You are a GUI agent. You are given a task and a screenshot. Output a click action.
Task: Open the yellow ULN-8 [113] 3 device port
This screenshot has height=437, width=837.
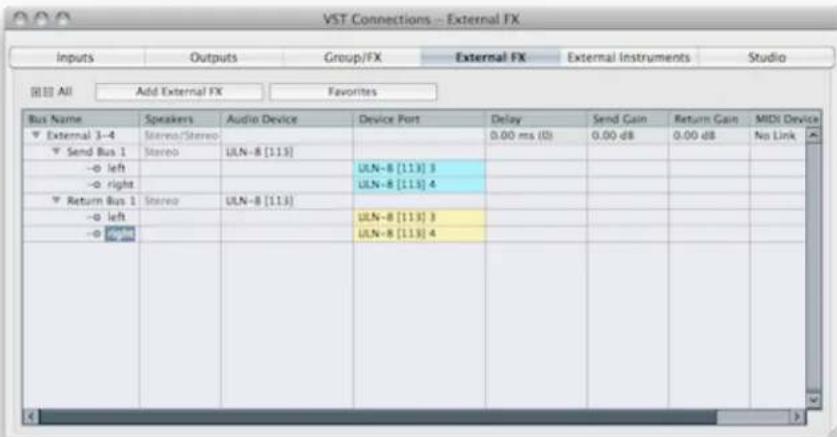pyautogui.click(x=419, y=217)
